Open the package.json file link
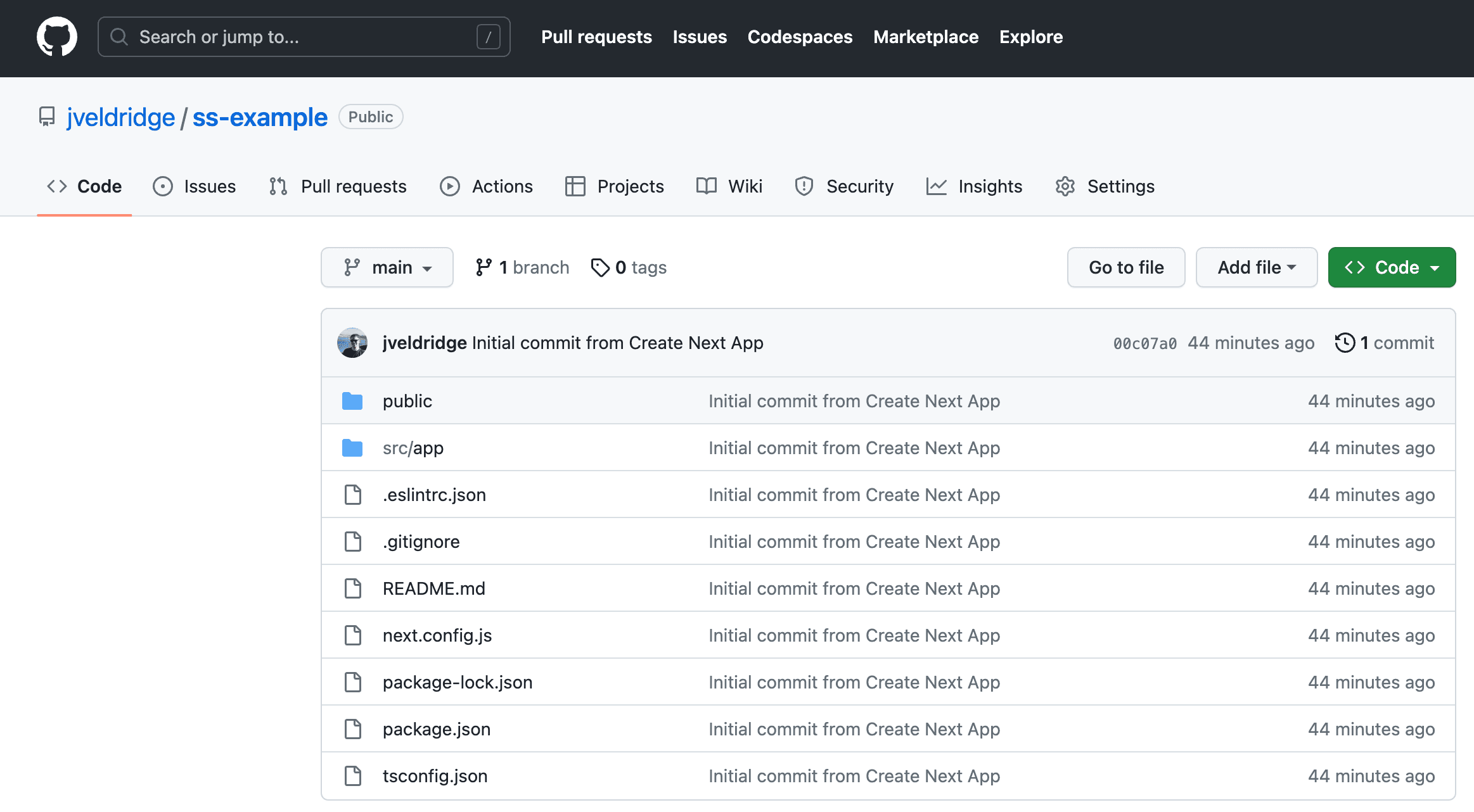The height and width of the screenshot is (812, 1474). tap(436, 728)
